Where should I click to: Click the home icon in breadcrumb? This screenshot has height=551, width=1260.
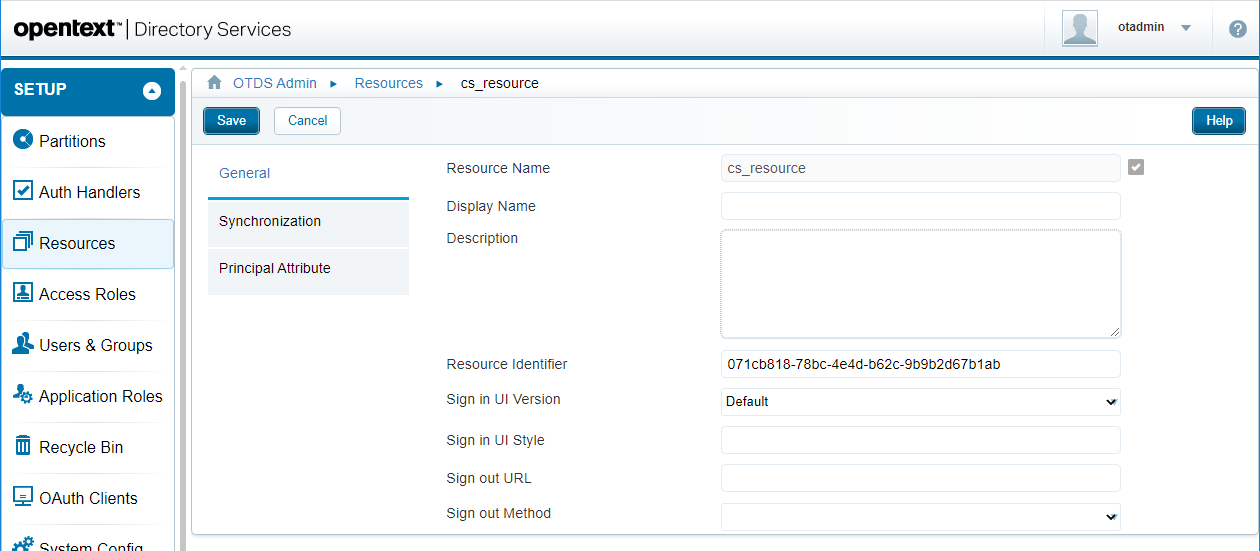(x=214, y=83)
